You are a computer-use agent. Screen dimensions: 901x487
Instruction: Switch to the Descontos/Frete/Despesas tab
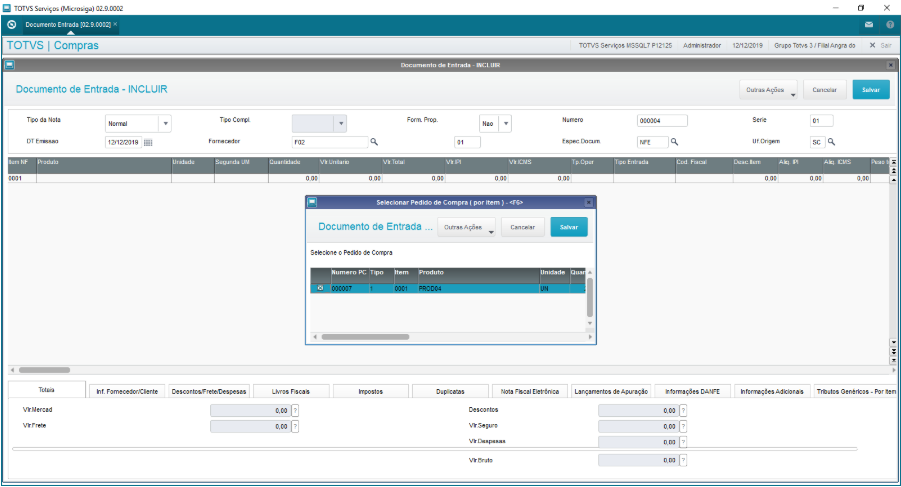pos(209,391)
